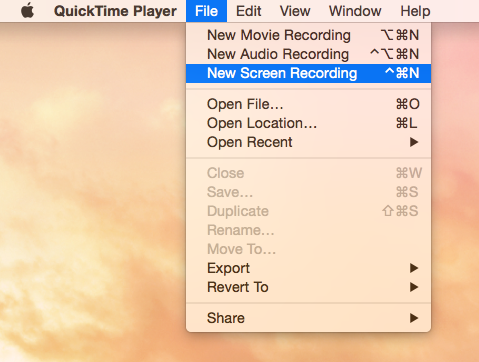Click the disabled Duplicate item

308,211
